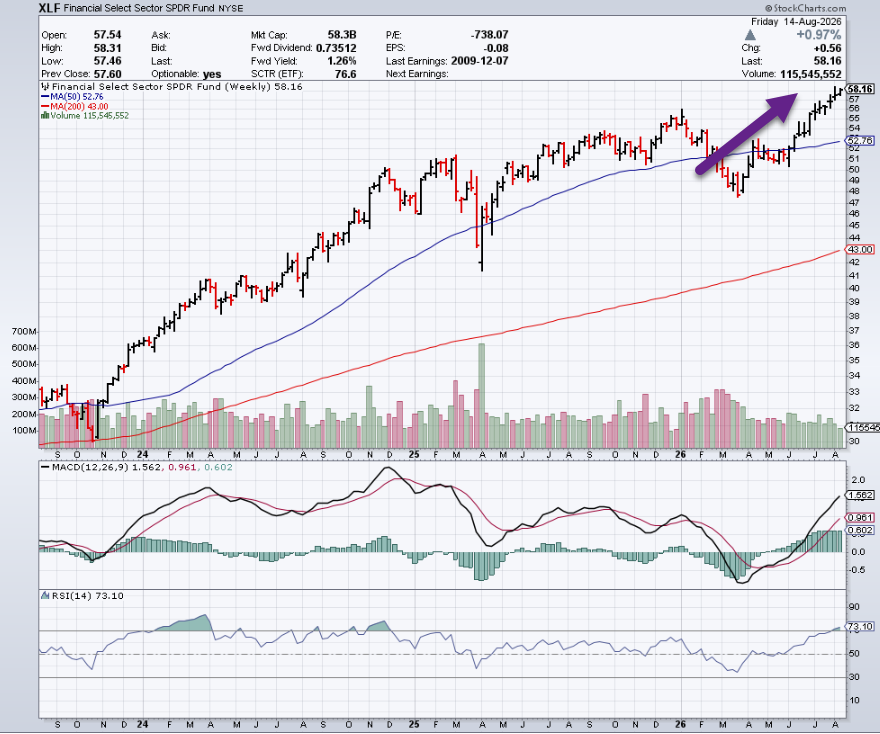Image resolution: width=880 pixels, height=734 pixels.
Task: Select the SCTR (ETF) value 76.6
Action: coord(346,74)
